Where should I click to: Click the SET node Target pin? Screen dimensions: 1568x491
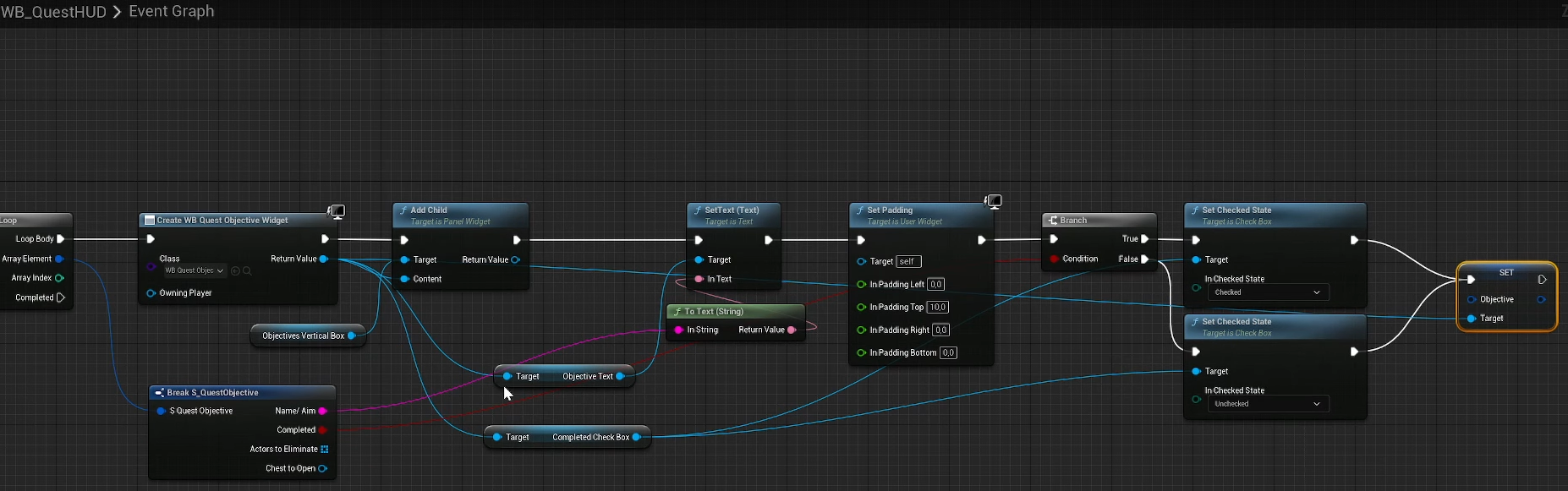click(x=1472, y=319)
